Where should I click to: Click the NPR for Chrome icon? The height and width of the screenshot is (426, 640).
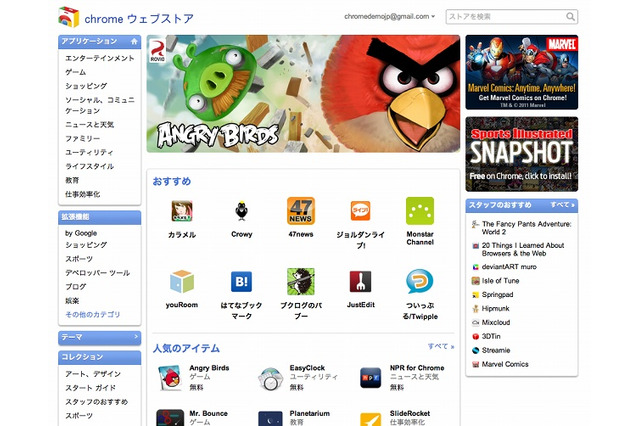[x=371, y=378]
